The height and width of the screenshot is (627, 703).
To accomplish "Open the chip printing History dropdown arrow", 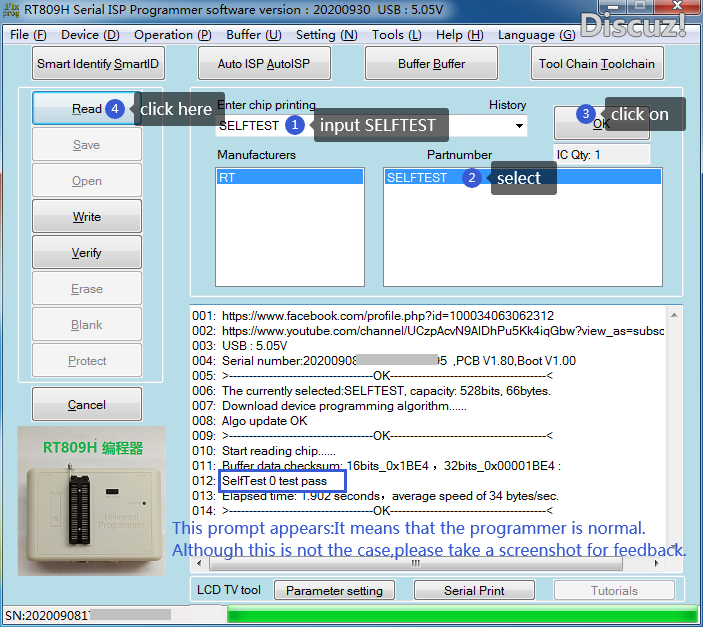I will pos(519,126).
